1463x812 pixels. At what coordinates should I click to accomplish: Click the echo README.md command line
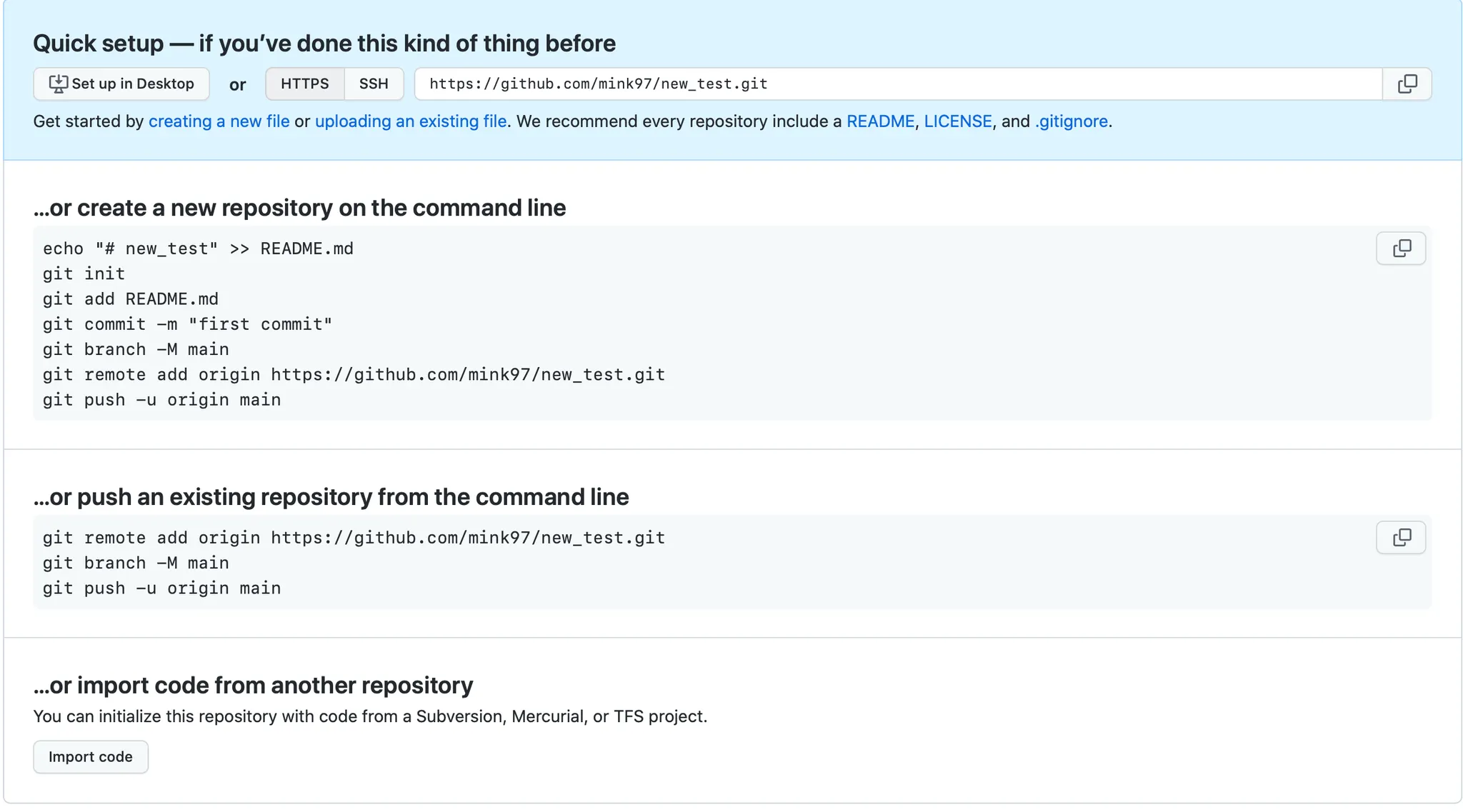[198, 249]
